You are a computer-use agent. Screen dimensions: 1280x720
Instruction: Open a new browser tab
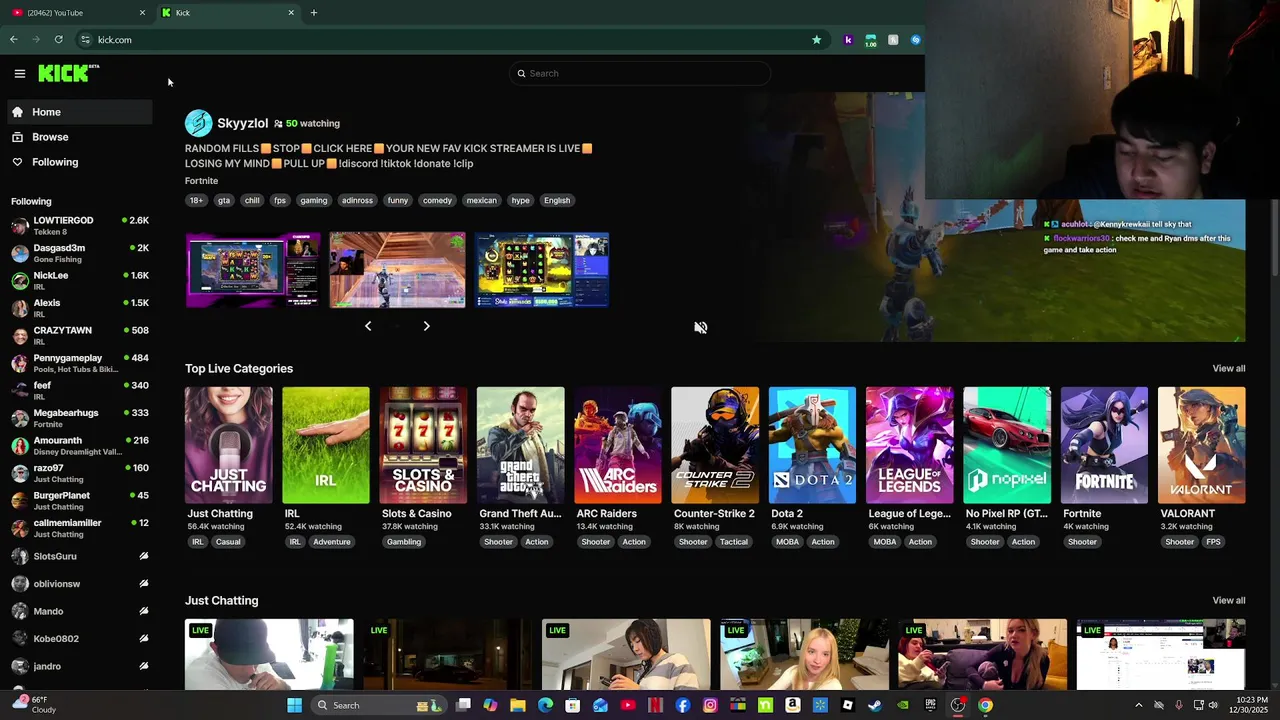(x=313, y=13)
